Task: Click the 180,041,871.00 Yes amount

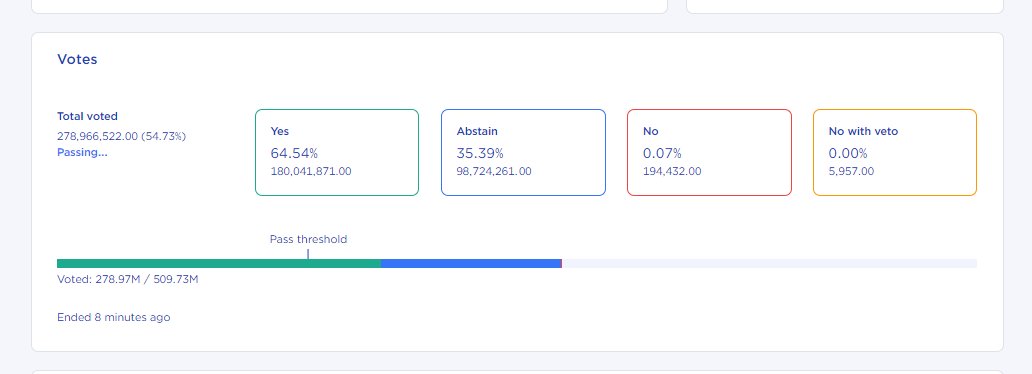Action: click(311, 171)
